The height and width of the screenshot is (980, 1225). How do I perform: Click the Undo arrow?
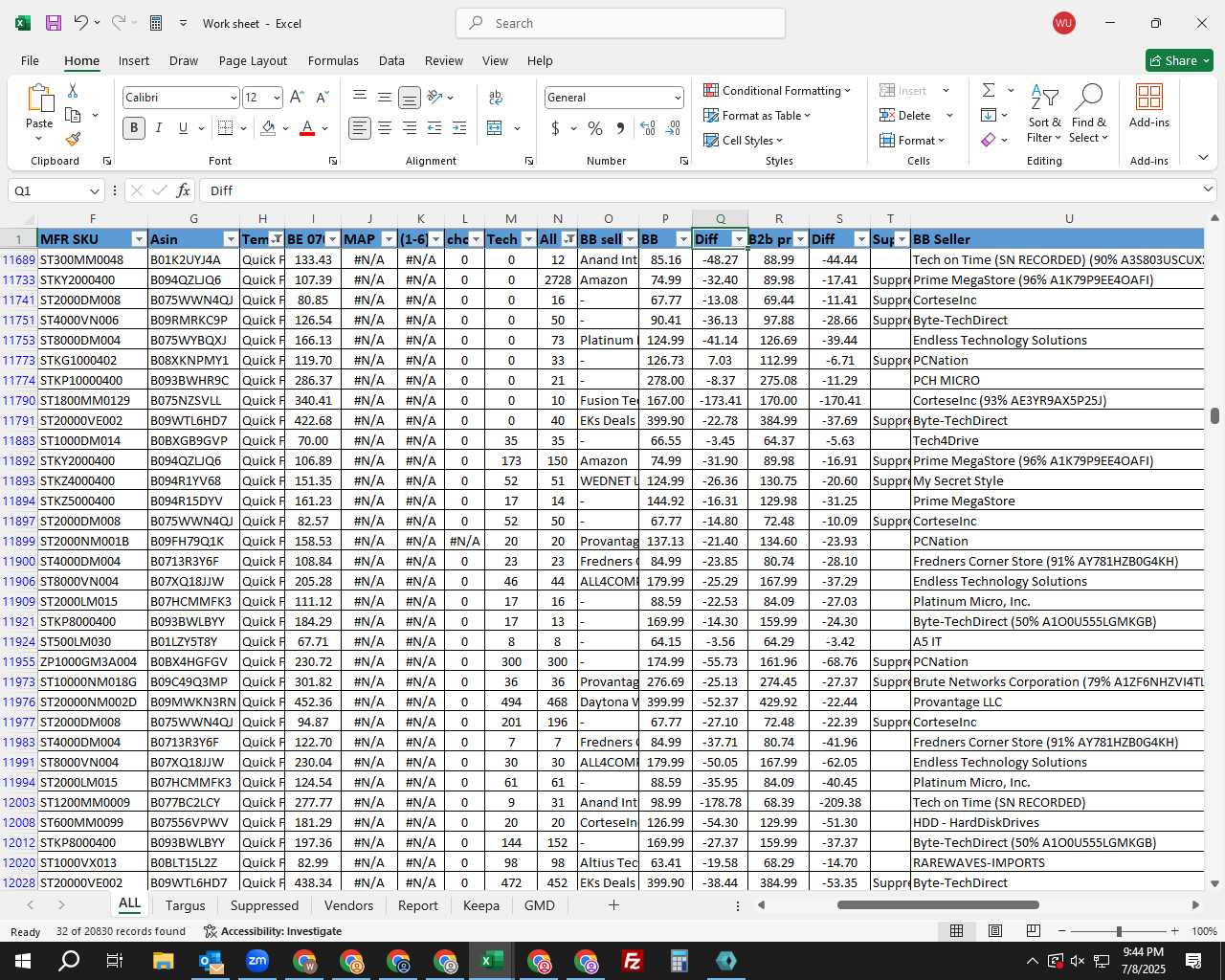[81, 23]
